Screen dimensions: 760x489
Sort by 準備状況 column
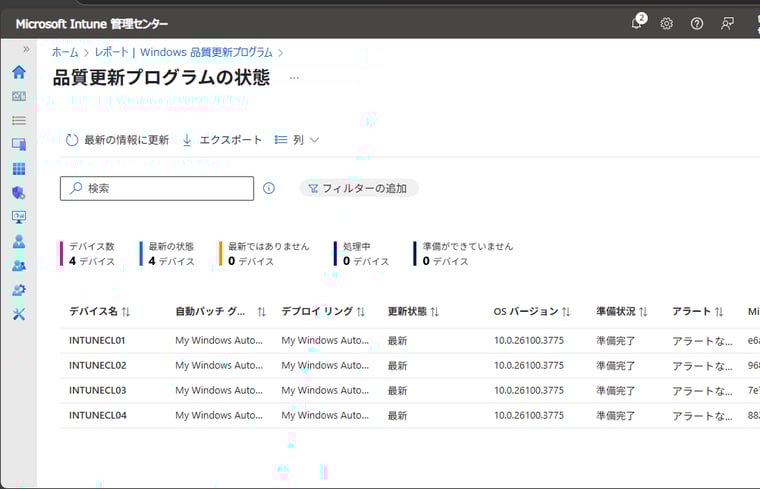tap(621, 312)
